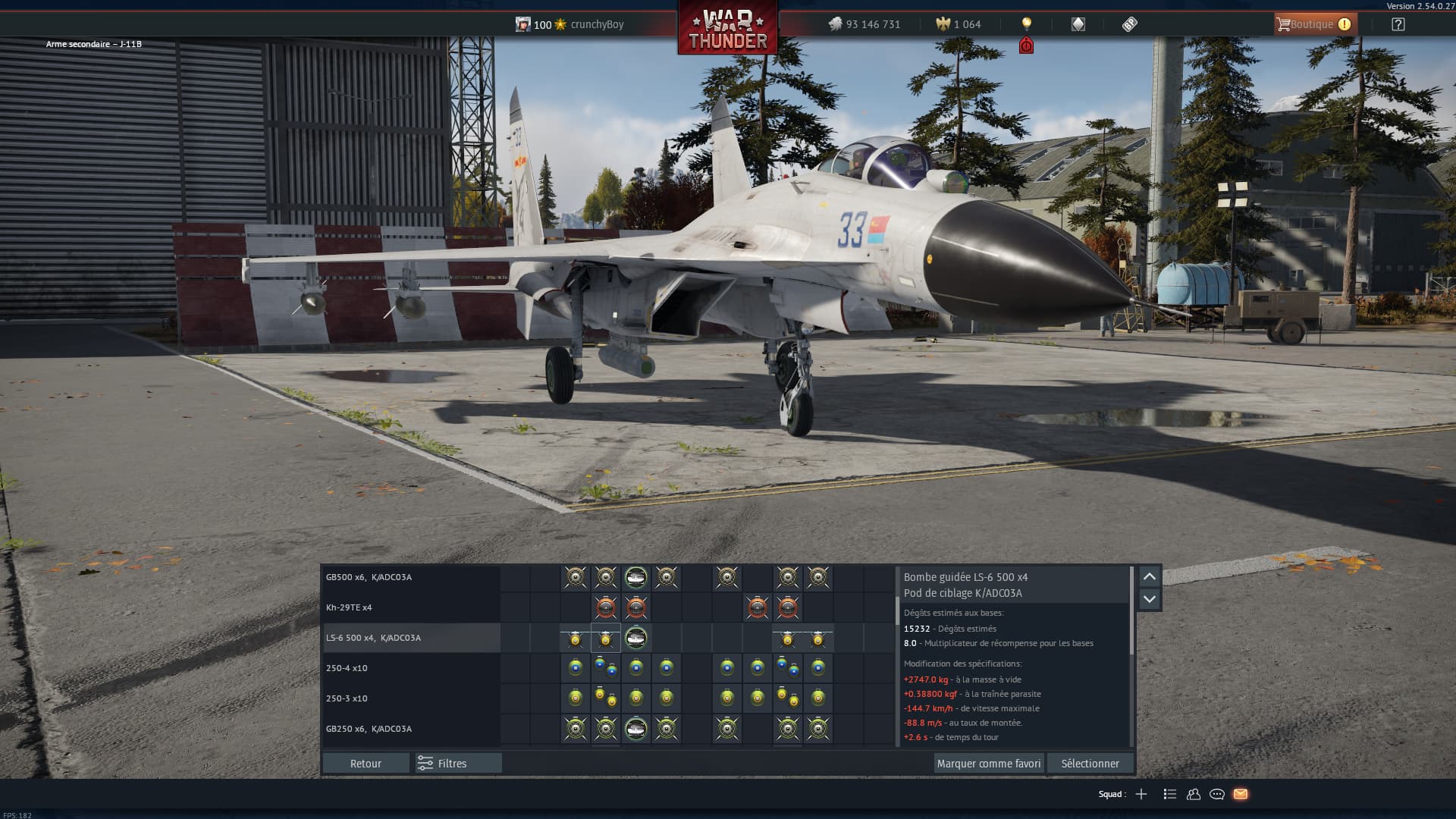Choose the 250-3 x10 bomb preset
Screen dimensions: 1456x819
[x=410, y=698]
